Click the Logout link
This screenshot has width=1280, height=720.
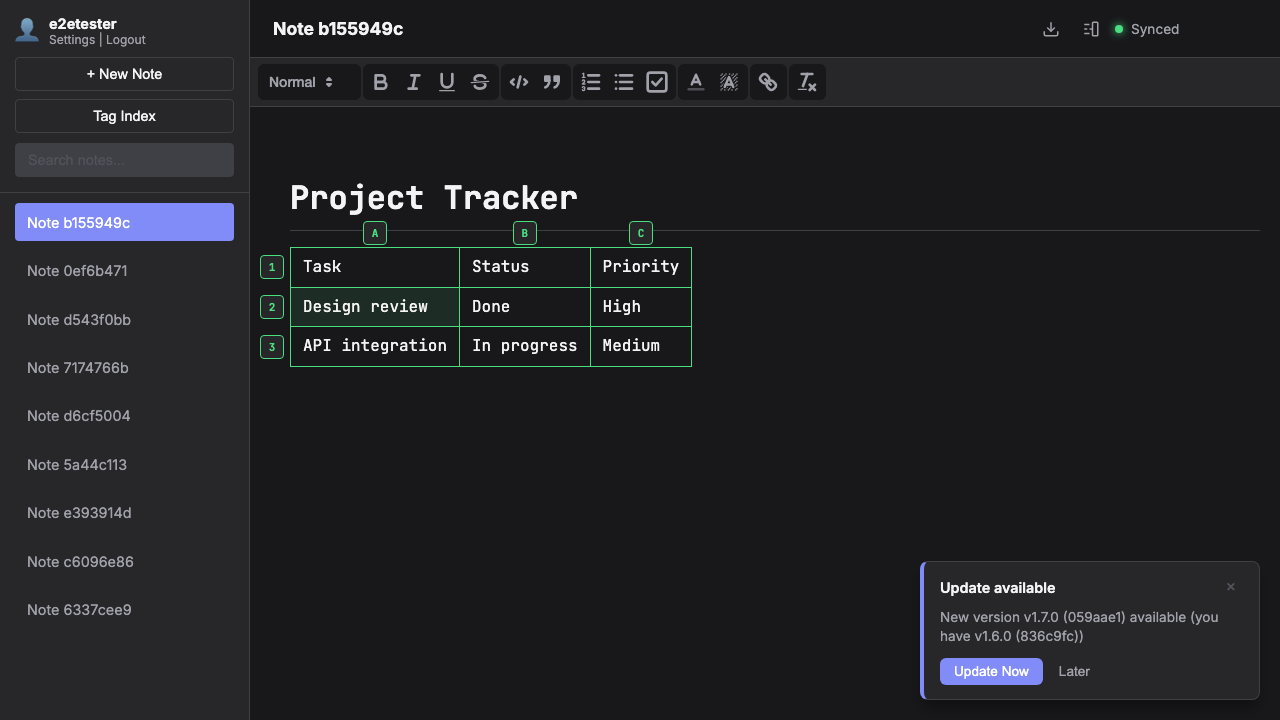pos(126,40)
